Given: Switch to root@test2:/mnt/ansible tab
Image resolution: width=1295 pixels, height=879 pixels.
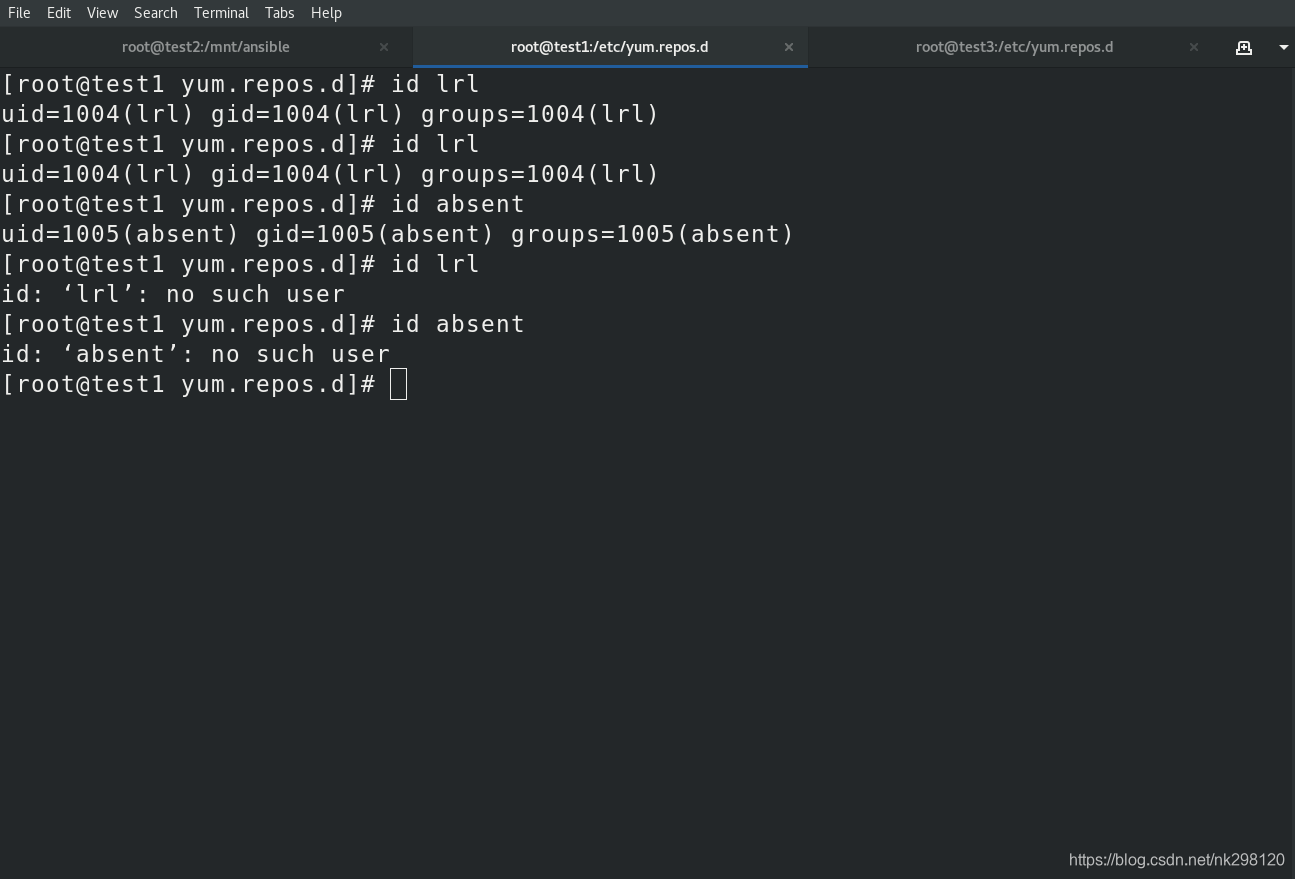Looking at the screenshot, I should point(206,47).
